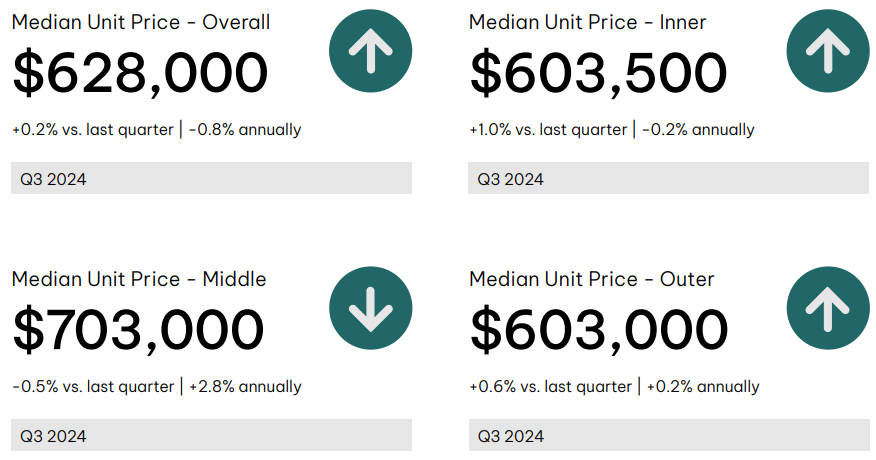Select the $603,500 inner median price figure

click(x=598, y=73)
